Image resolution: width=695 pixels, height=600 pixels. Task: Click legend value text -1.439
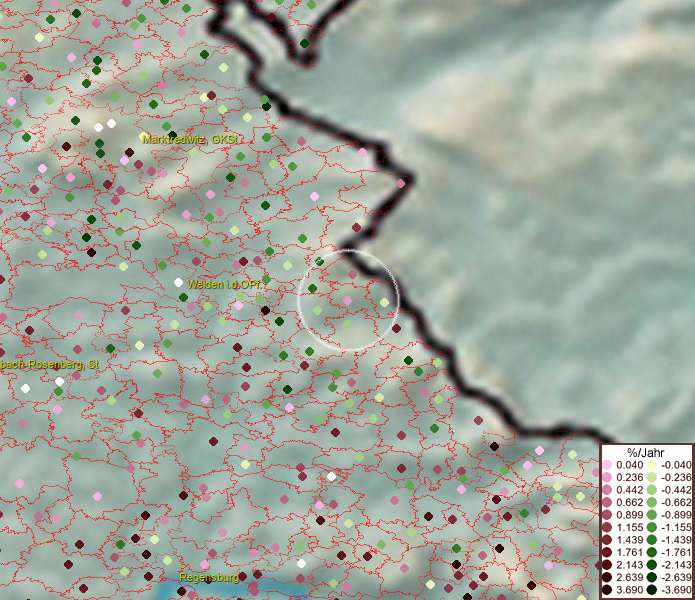click(676, 540)
